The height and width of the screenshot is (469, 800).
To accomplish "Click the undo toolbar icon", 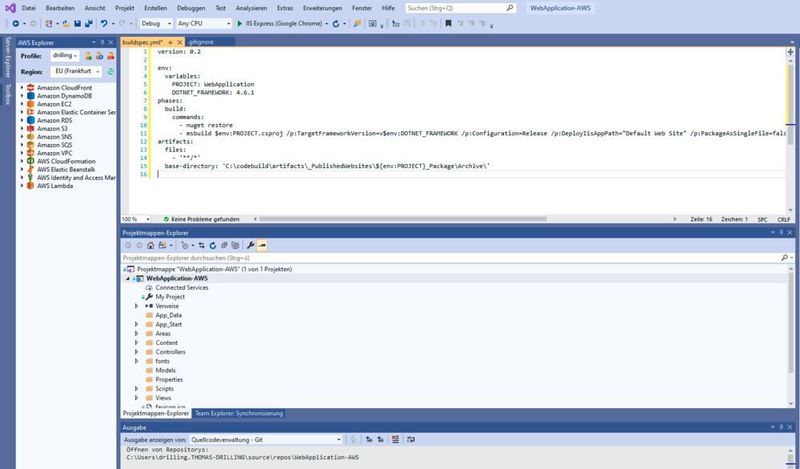I will (x=104, y=23).
